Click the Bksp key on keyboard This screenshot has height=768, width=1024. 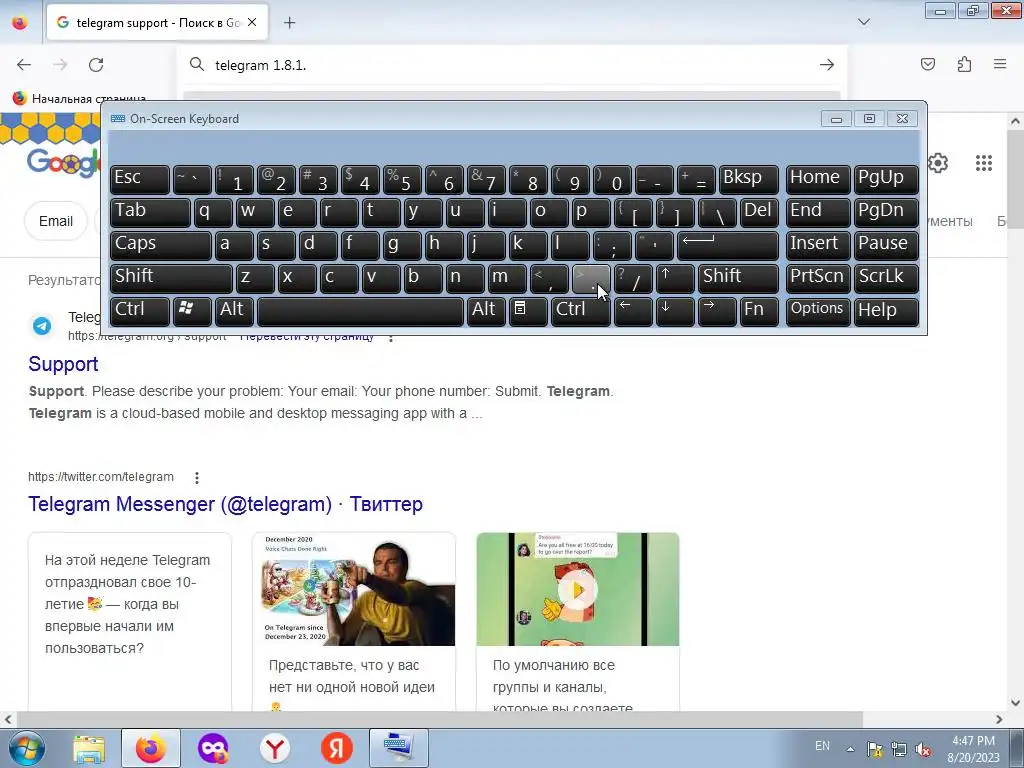pyautogui.click(x=748, y=180)
